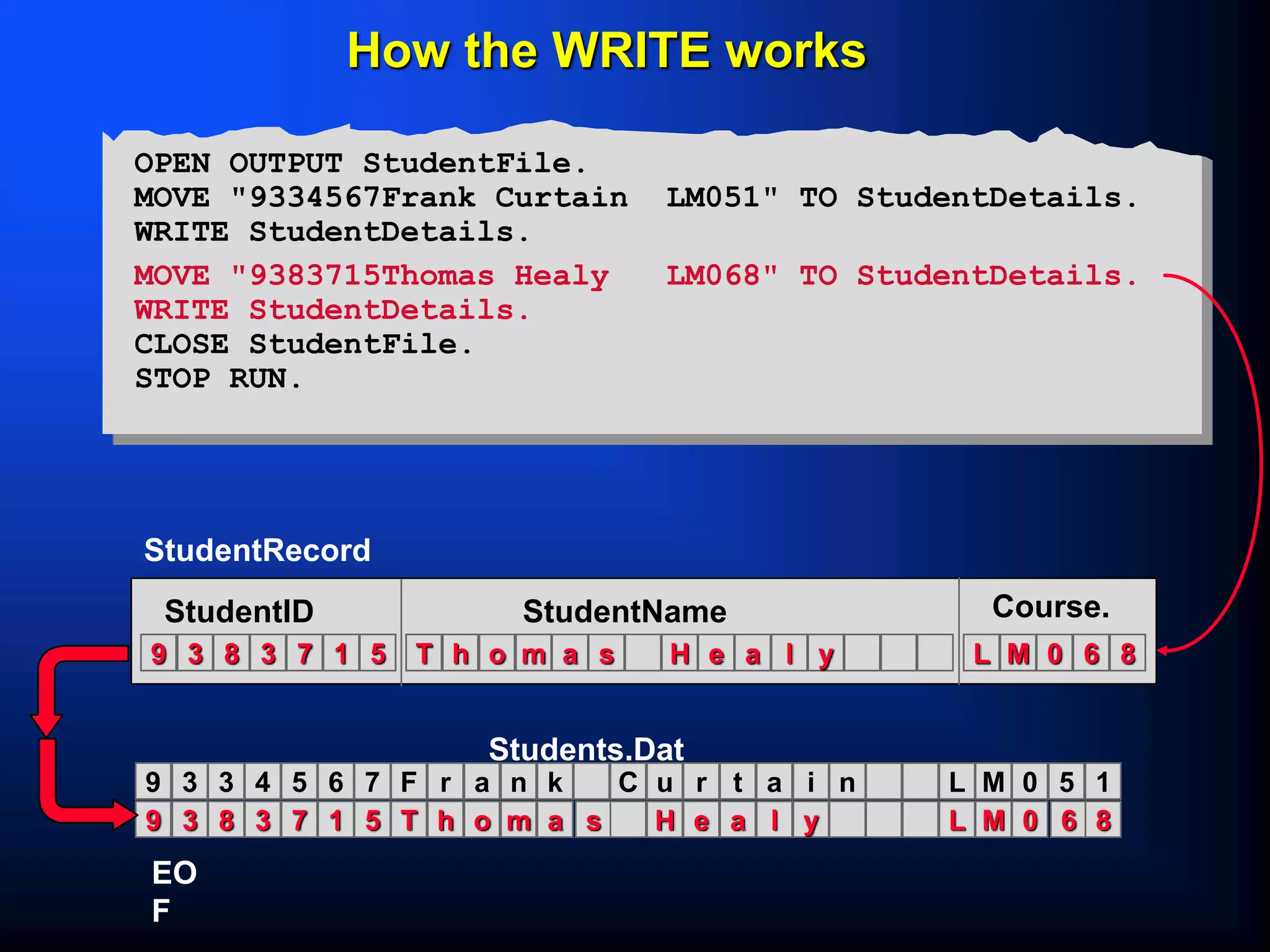Click the "C" cell in the Frank Curtain file row
This screenshot has height=952, width=1270.
[628, 782]
